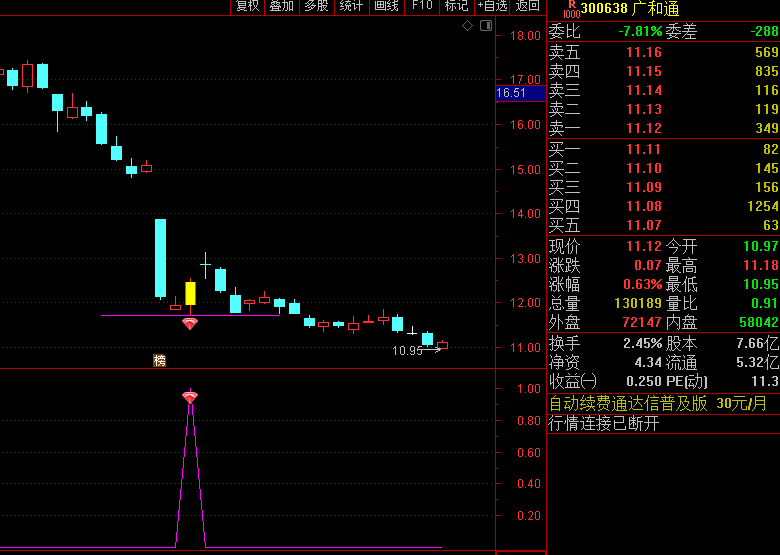Image resolution: width=780 pixels, height=555 pixels.
Task: Click the 涨跌 value 0.07
Action: tap(648, 265)
